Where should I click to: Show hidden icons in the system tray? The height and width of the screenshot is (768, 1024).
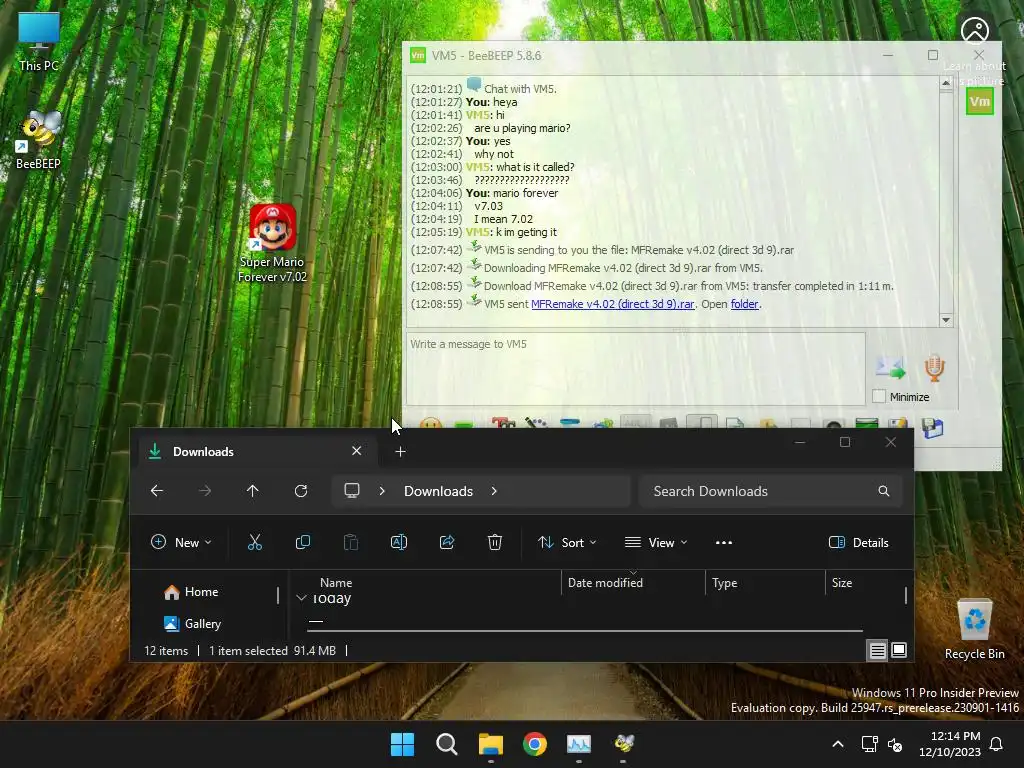[838, 744]
